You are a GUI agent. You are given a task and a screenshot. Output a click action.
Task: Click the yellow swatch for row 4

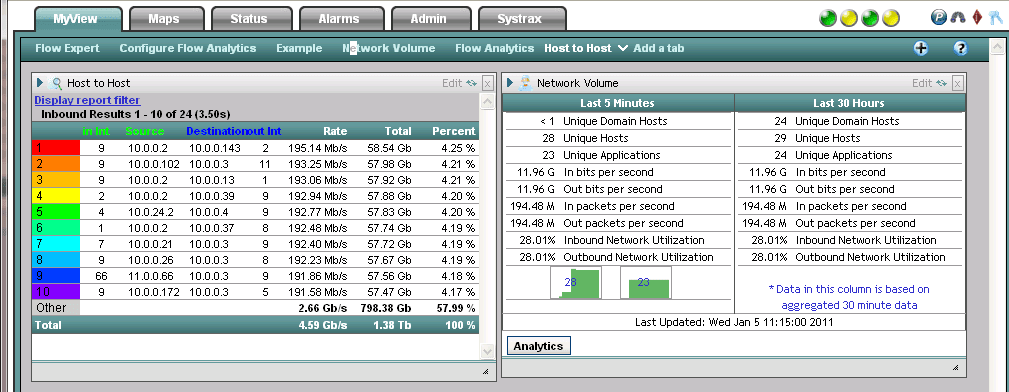[56, 196]
